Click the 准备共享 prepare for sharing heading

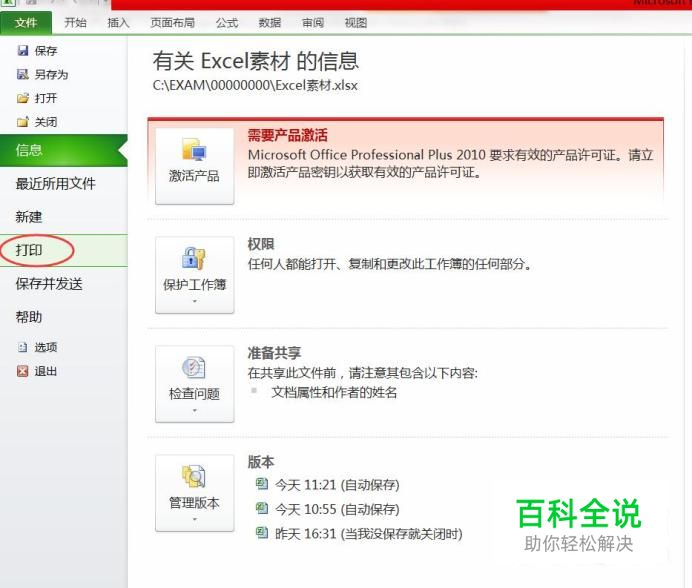[274, 353]
